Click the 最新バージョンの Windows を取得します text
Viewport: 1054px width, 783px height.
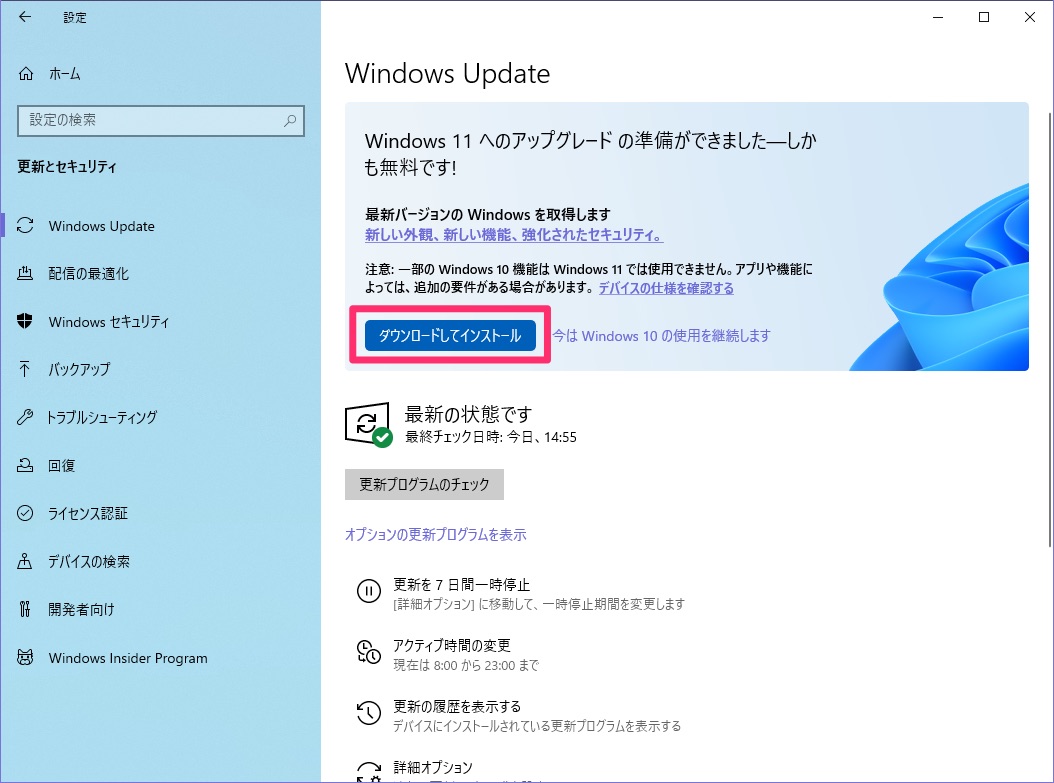point(488,214)
